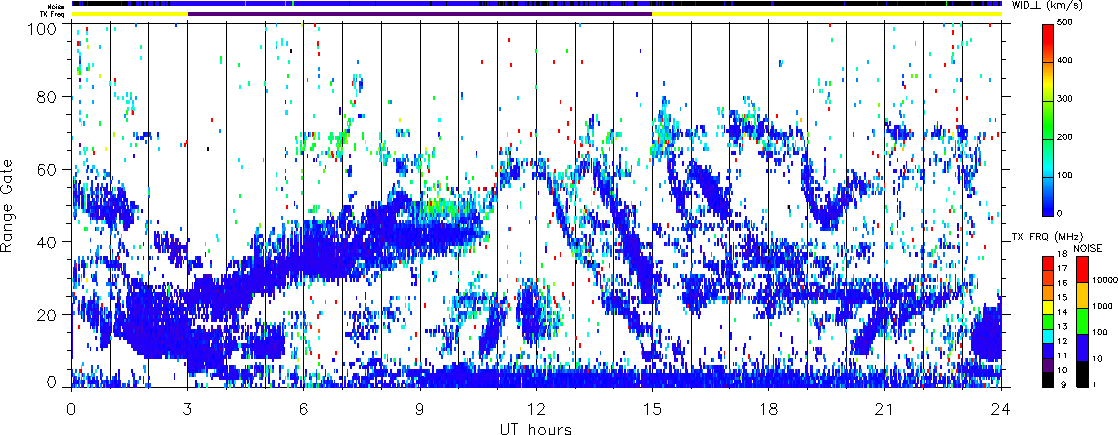Click the 10 label on TX FRQ colorbar
This screenshot has height=435, width=1118.
(1062, 370)
